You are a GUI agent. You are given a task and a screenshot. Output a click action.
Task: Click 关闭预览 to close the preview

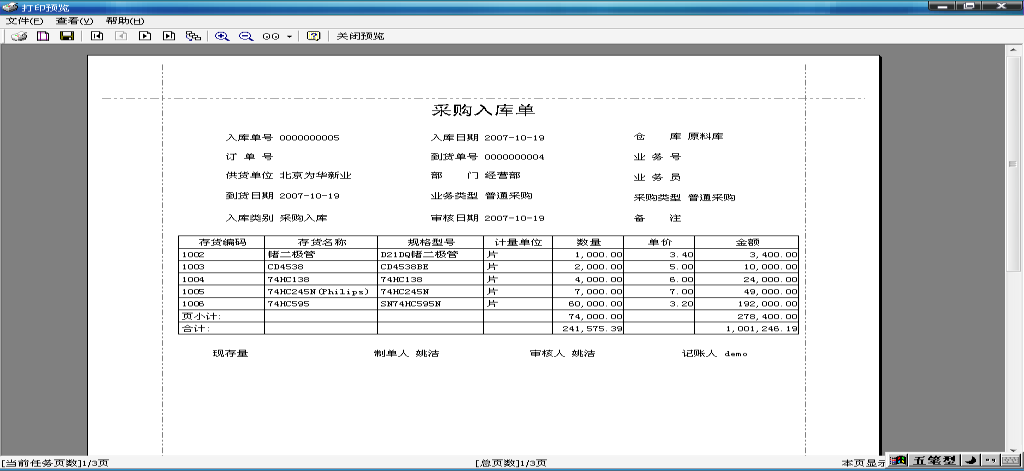click(360, 37)
